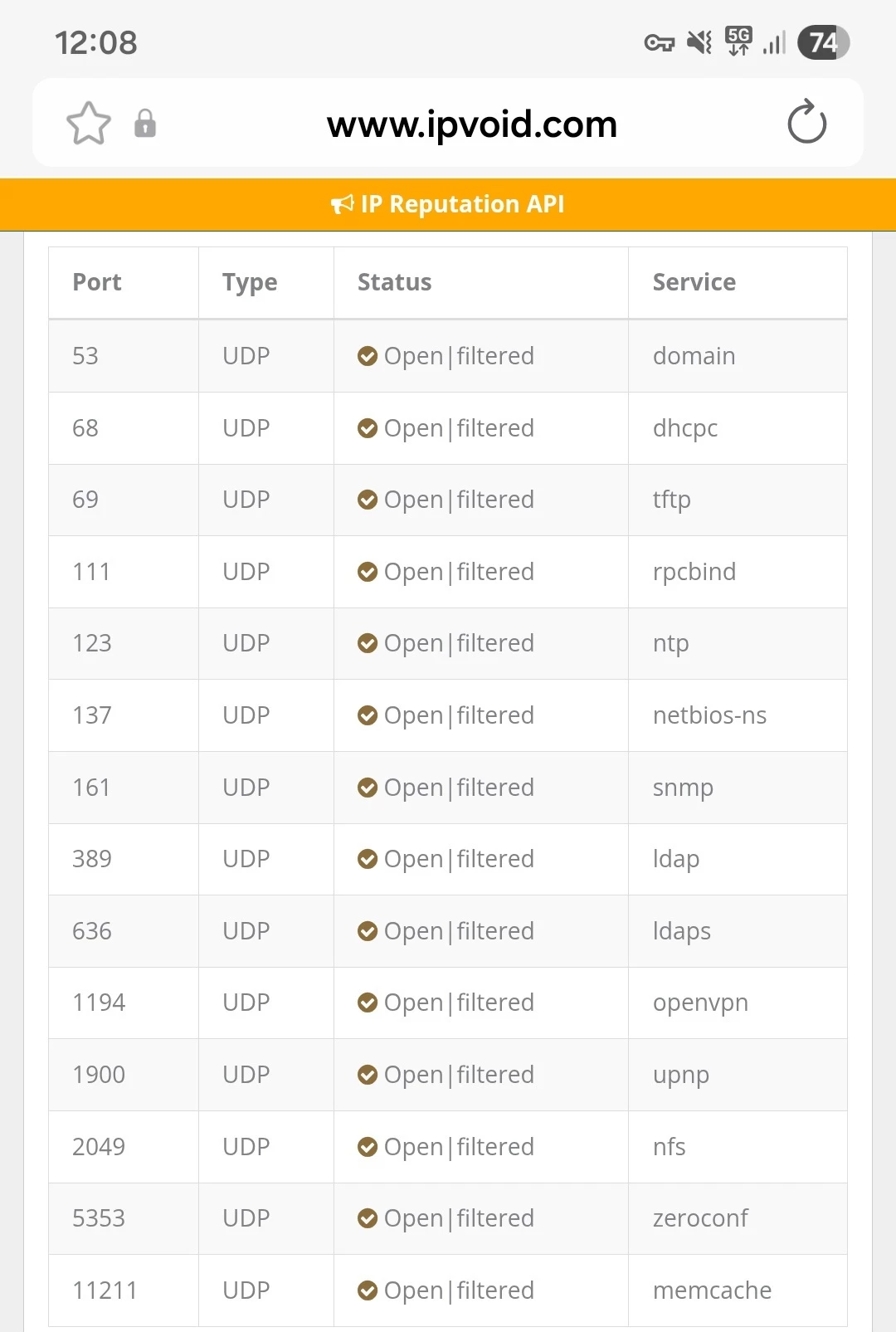Tap the Service column header
The image size is (896, 1332).
(694, 282)
